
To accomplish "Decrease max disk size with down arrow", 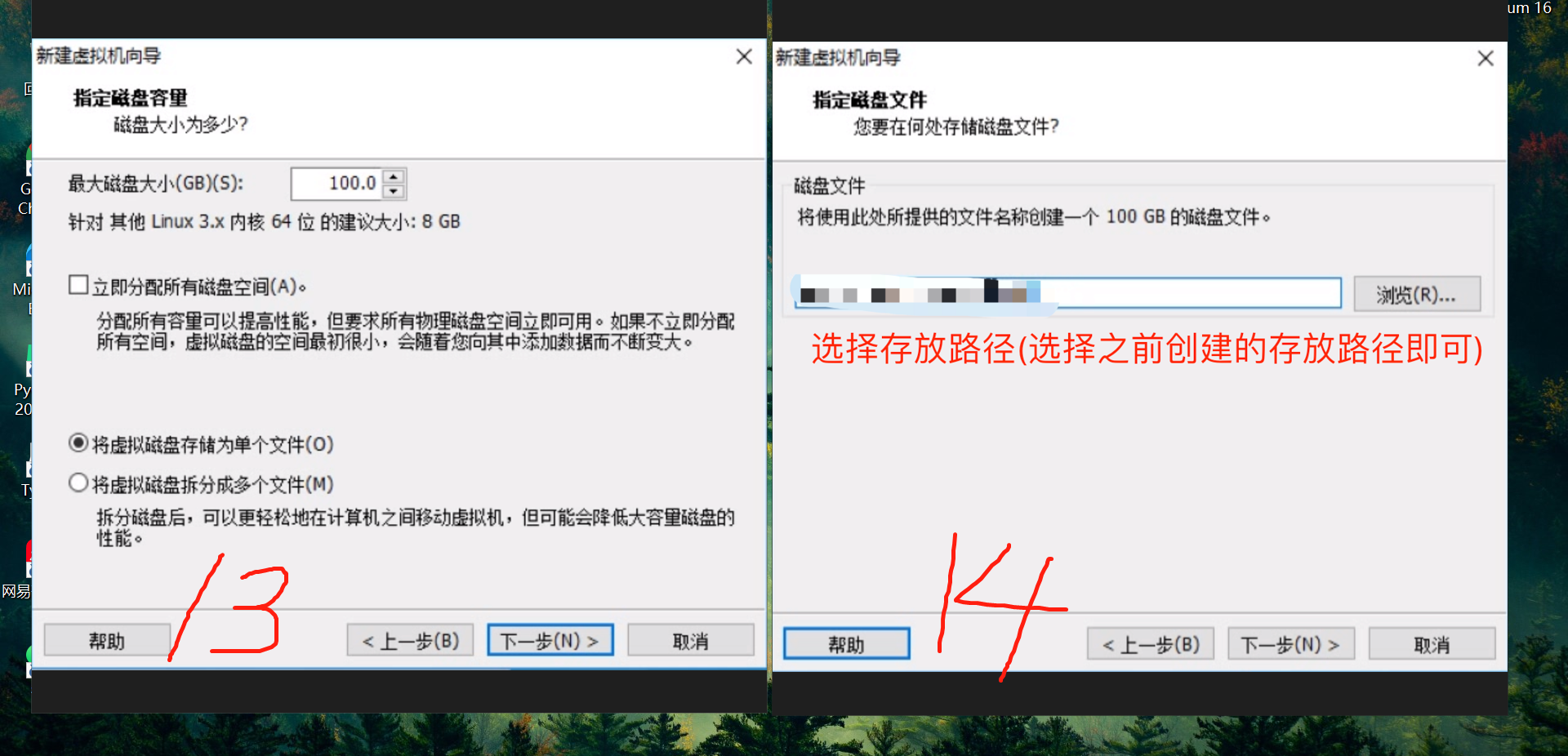I will [x=394, y=191].
